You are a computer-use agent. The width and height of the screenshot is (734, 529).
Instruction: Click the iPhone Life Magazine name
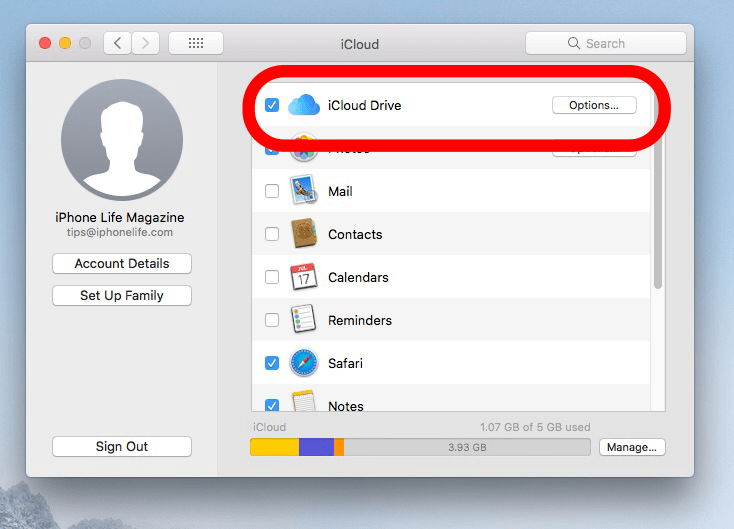120,217
